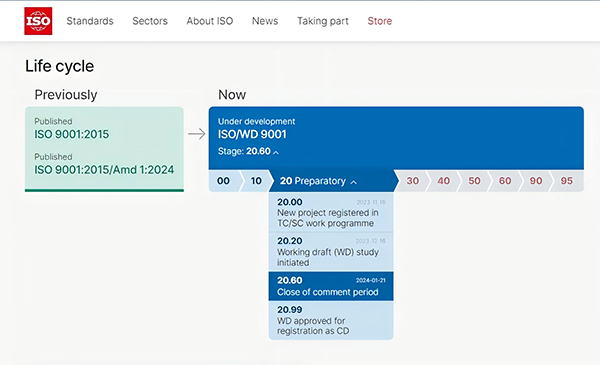Select stage 30 in life cycle

point(412,181)
